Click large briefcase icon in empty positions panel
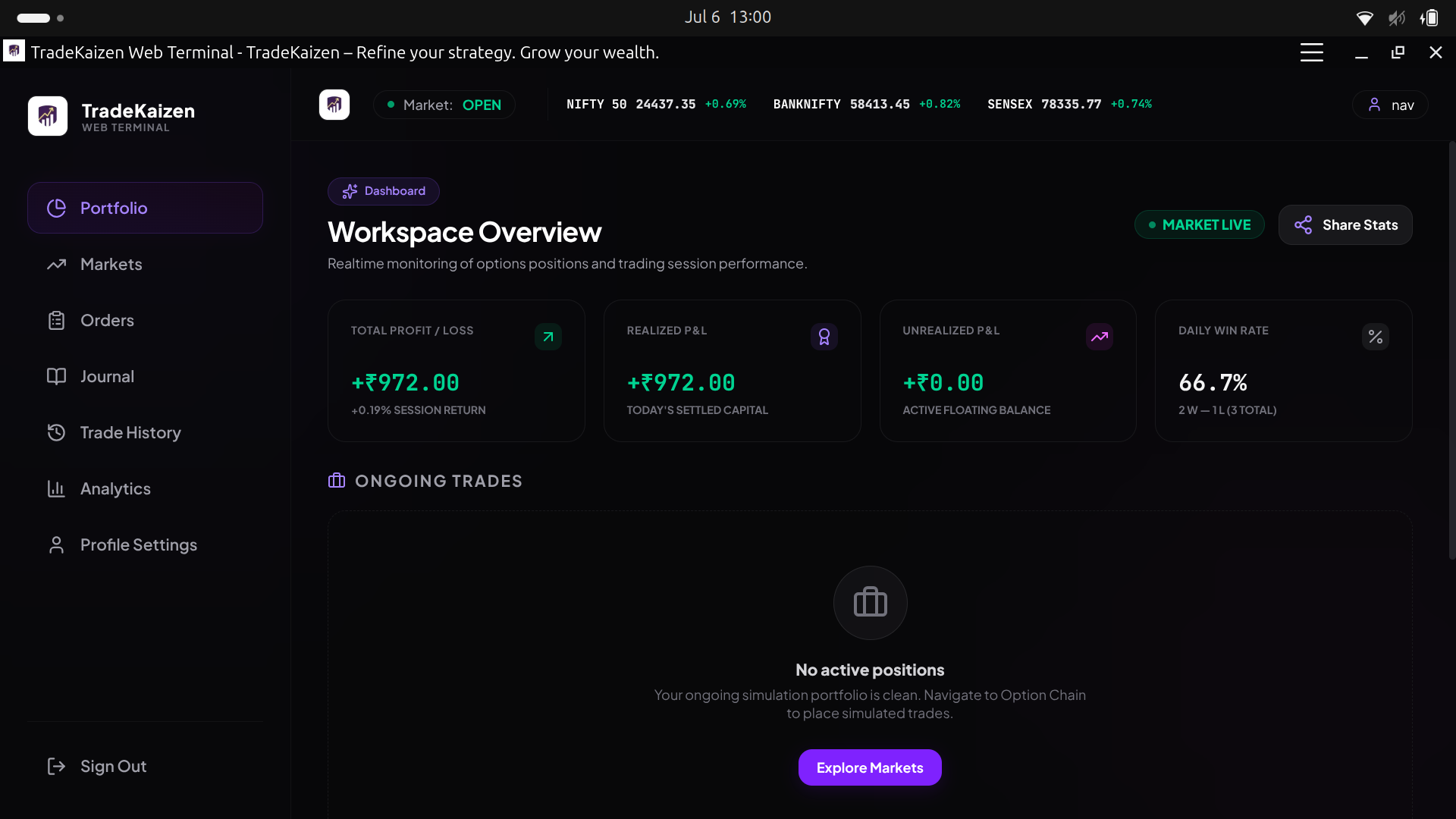The width and height of the screenshot is (1456, 819). coord(871,603)
